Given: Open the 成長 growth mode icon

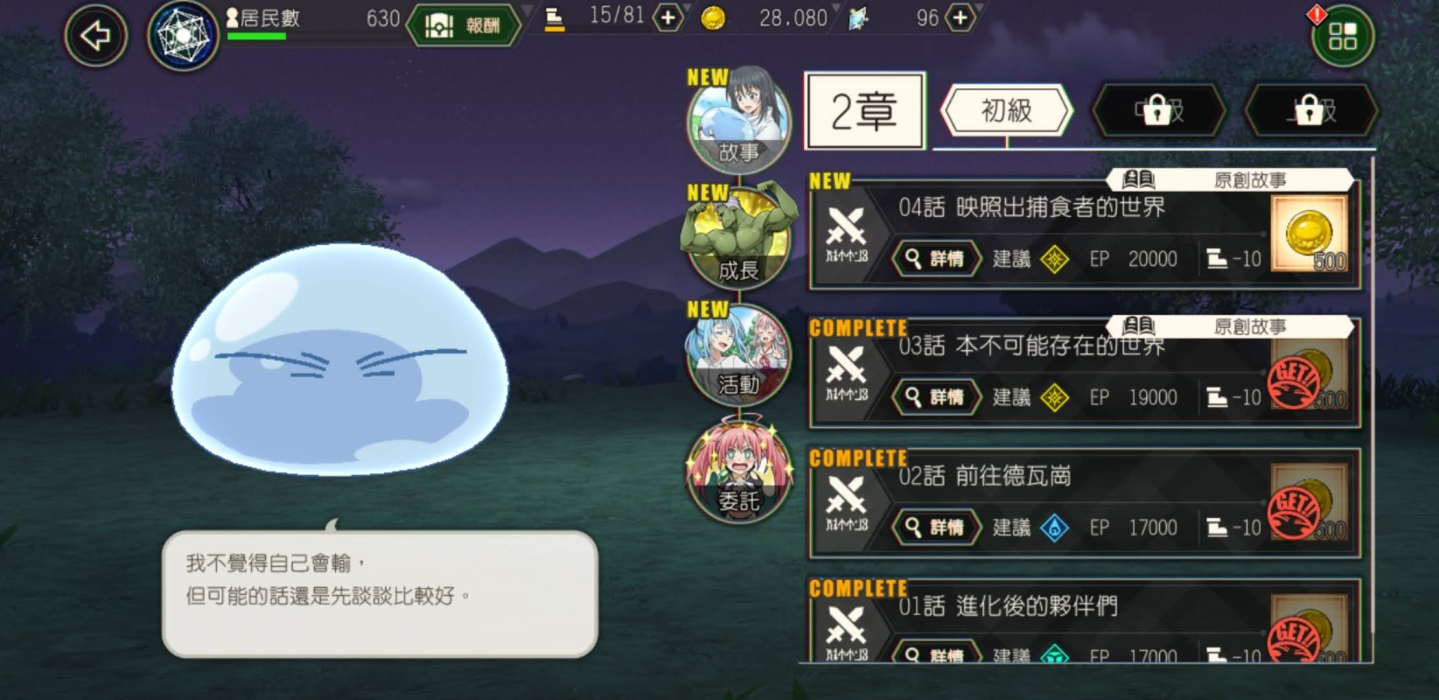Looking at the screenshot, I should pyautogui.click(x=740, y=236).
